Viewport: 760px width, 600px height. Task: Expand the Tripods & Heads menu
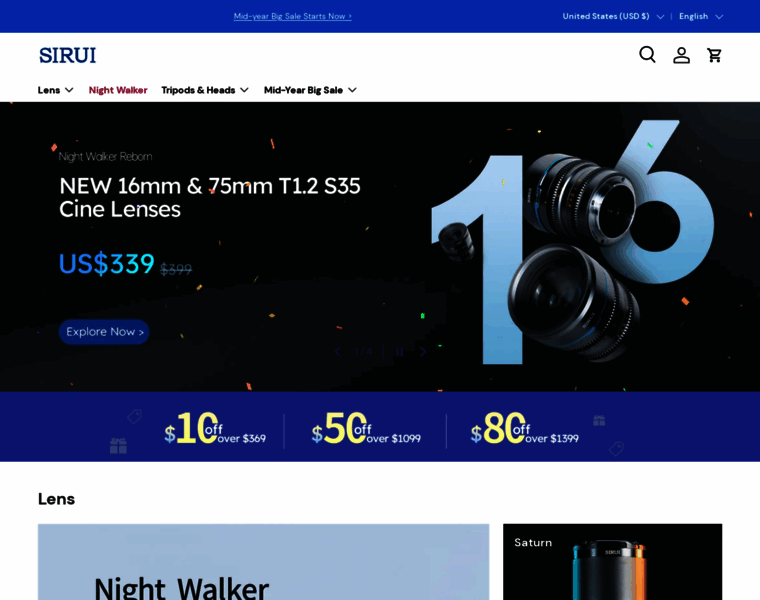[205, 90]
